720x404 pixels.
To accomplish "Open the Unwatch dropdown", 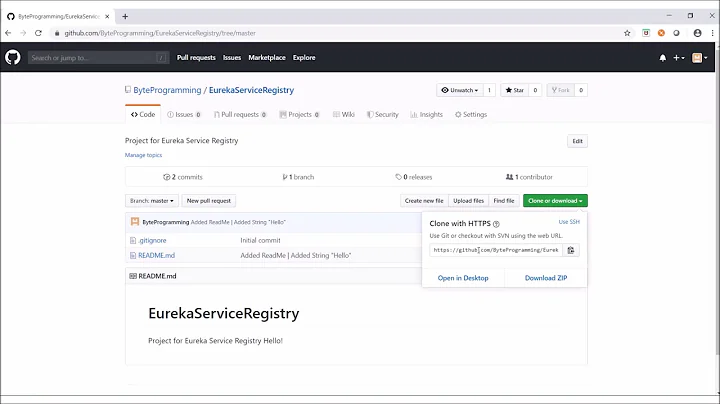I will 460,90.
